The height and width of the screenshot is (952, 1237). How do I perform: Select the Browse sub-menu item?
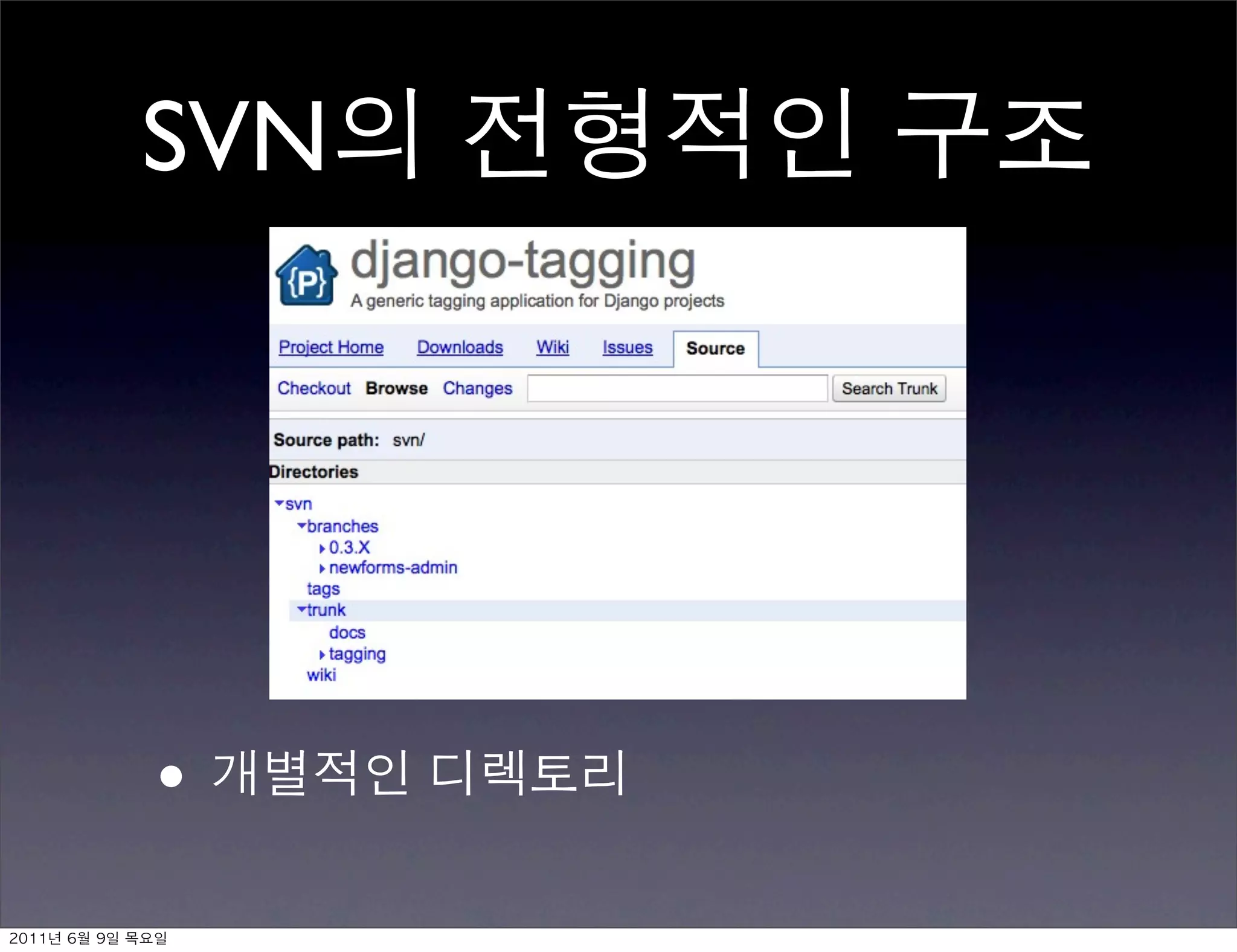click(397, 388)
